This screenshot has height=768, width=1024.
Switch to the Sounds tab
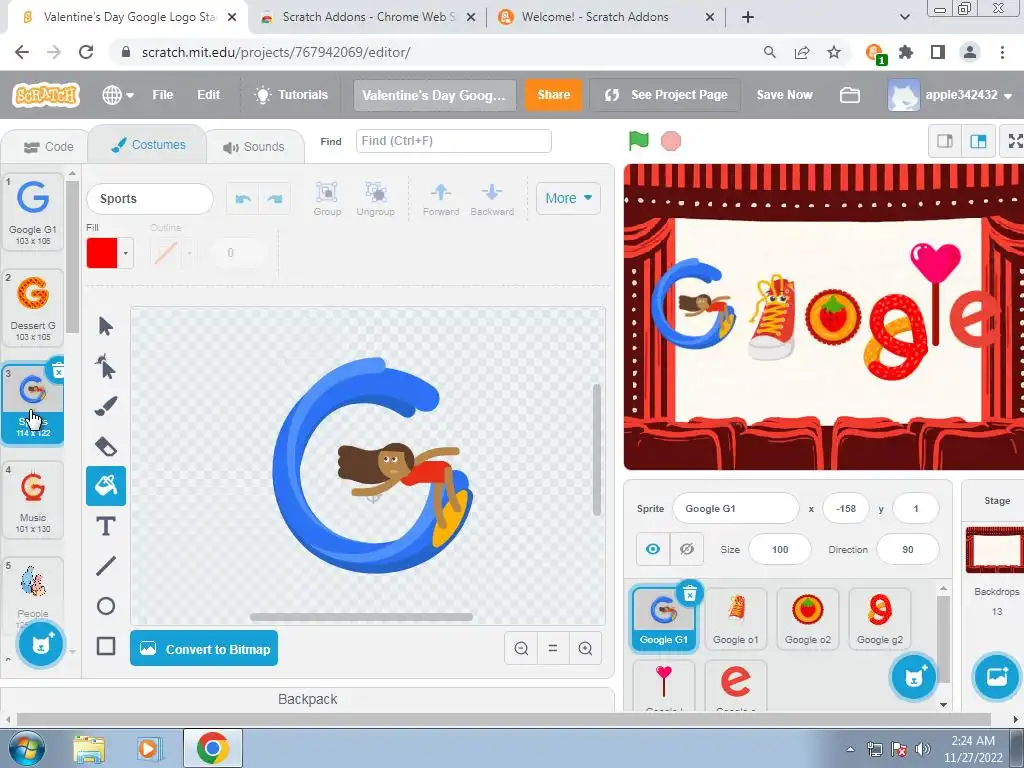254,147
